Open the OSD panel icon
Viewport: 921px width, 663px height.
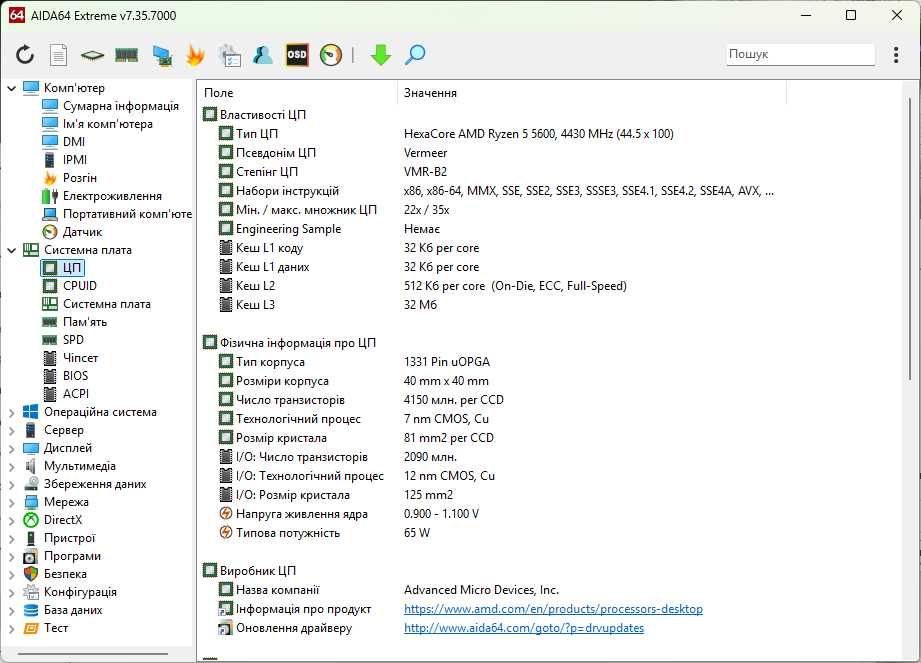[x=297, y=55]
